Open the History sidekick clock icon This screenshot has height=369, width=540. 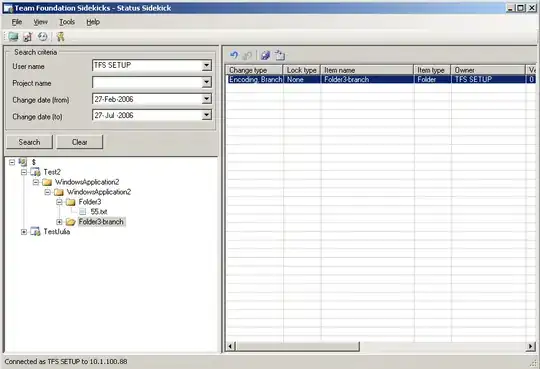click(42, 36)
